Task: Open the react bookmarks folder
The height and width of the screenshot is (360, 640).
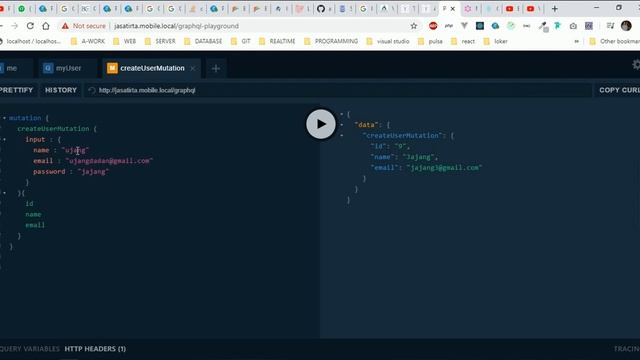Action: pyautogui.click(x=463, y=41)
